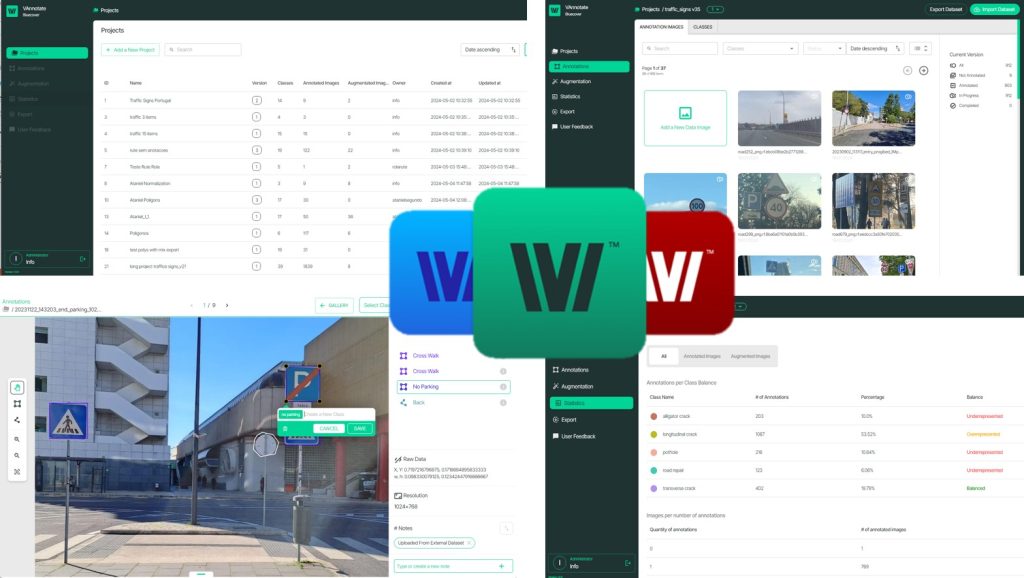Switch to the CLASSES tab
Viewport: 1024px width, 578px height.
[702, 27]
